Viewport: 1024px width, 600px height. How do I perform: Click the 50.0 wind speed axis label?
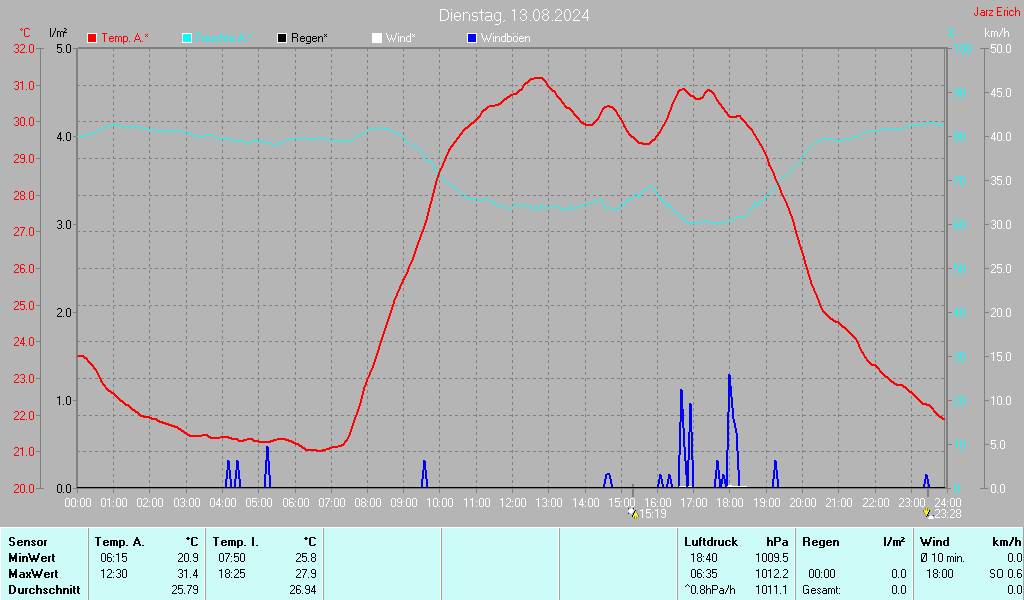(1000, 49)
